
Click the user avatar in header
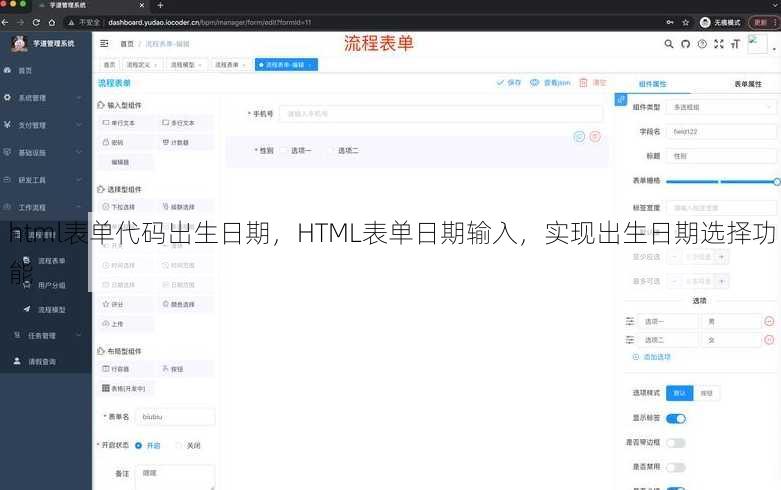[757, 44]
